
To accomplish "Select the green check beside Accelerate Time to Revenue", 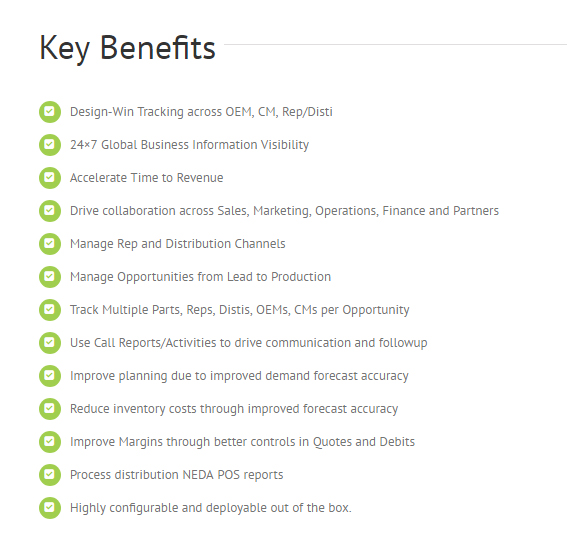I will tap(50, 177).
